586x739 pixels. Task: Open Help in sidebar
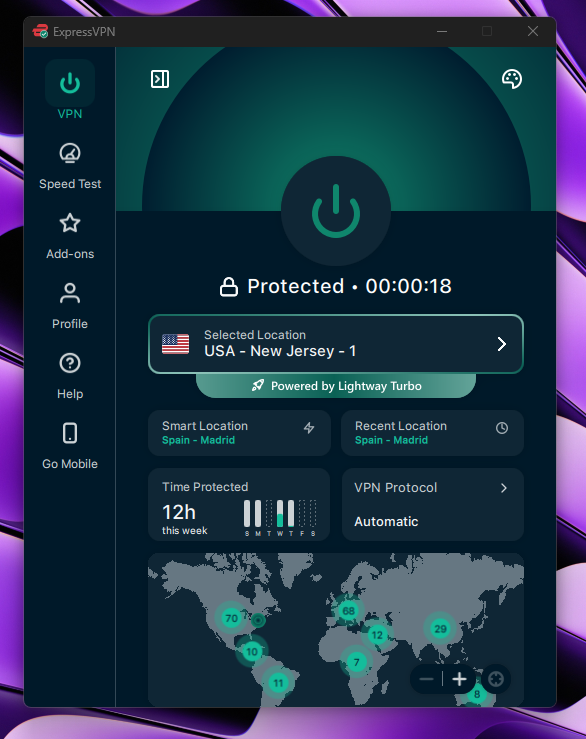point(70,376)
